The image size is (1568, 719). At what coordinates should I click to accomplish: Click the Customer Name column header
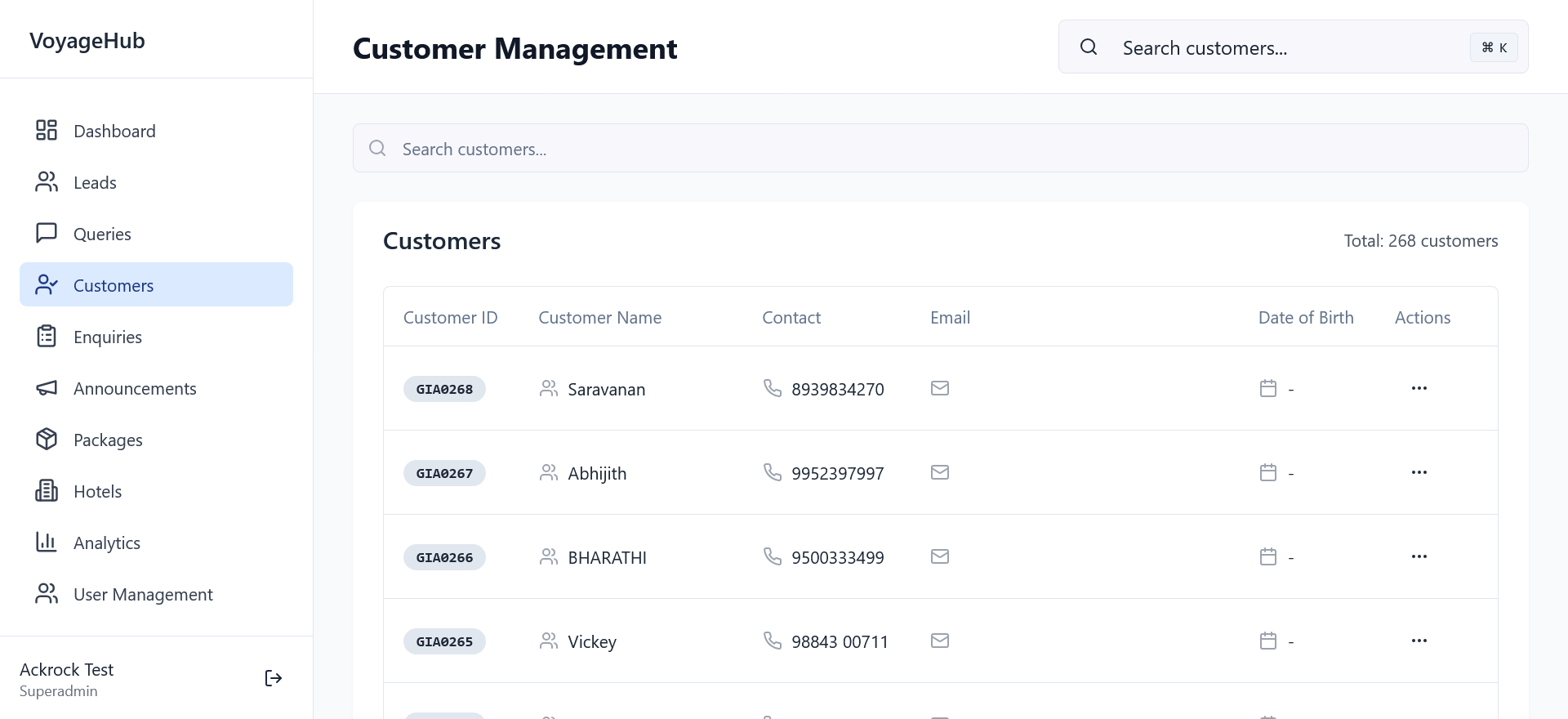point(600,317)
